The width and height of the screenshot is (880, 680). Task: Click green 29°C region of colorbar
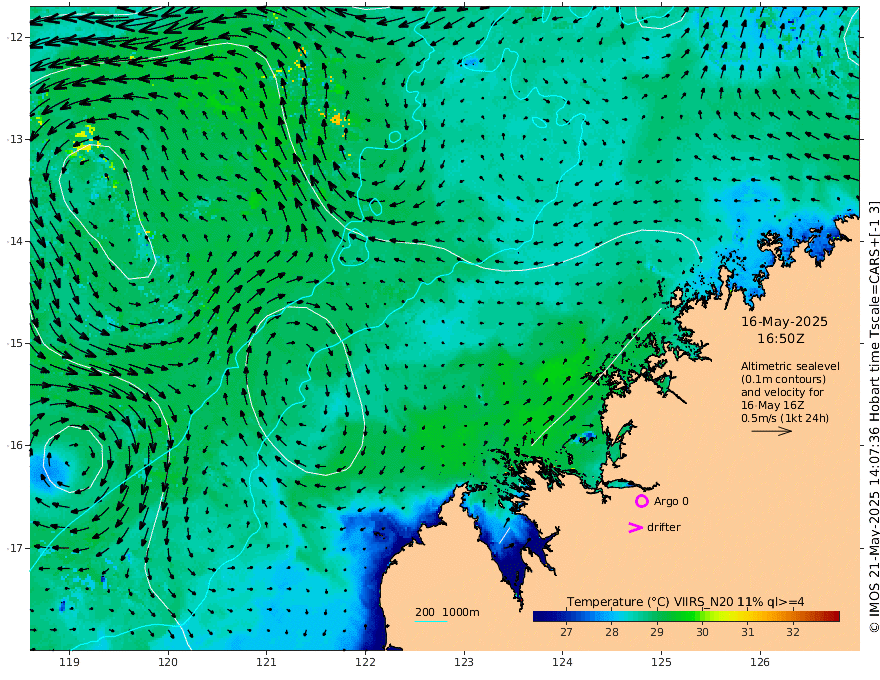(x=657, y=617)
